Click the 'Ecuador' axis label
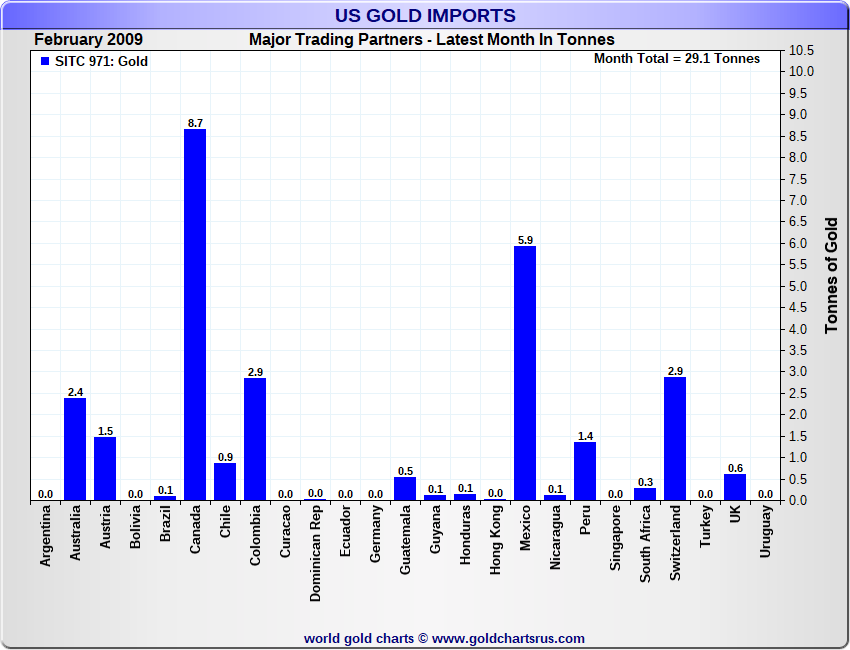850x650 pixels. [345, 530]
